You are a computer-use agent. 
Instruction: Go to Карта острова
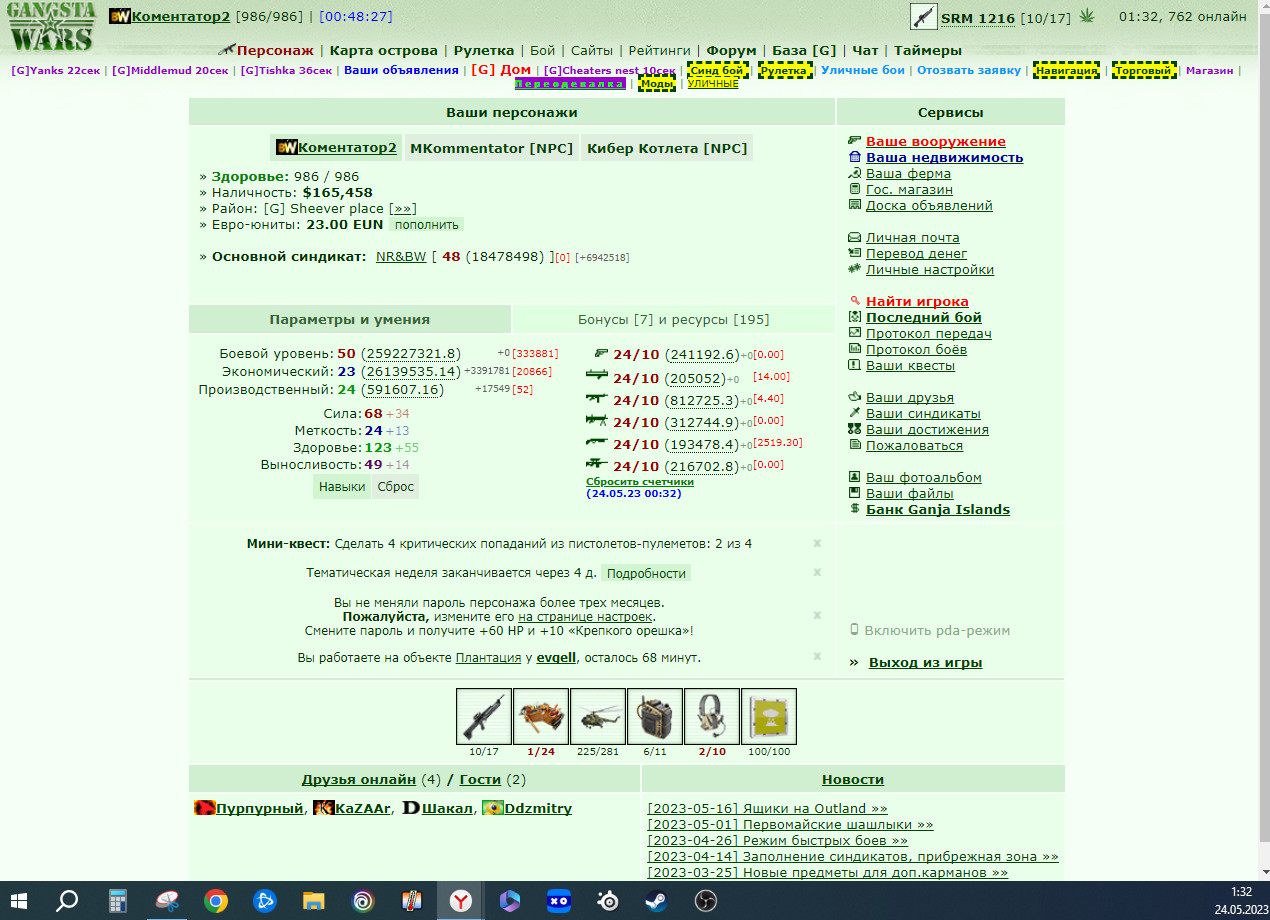tap(384, 50)
